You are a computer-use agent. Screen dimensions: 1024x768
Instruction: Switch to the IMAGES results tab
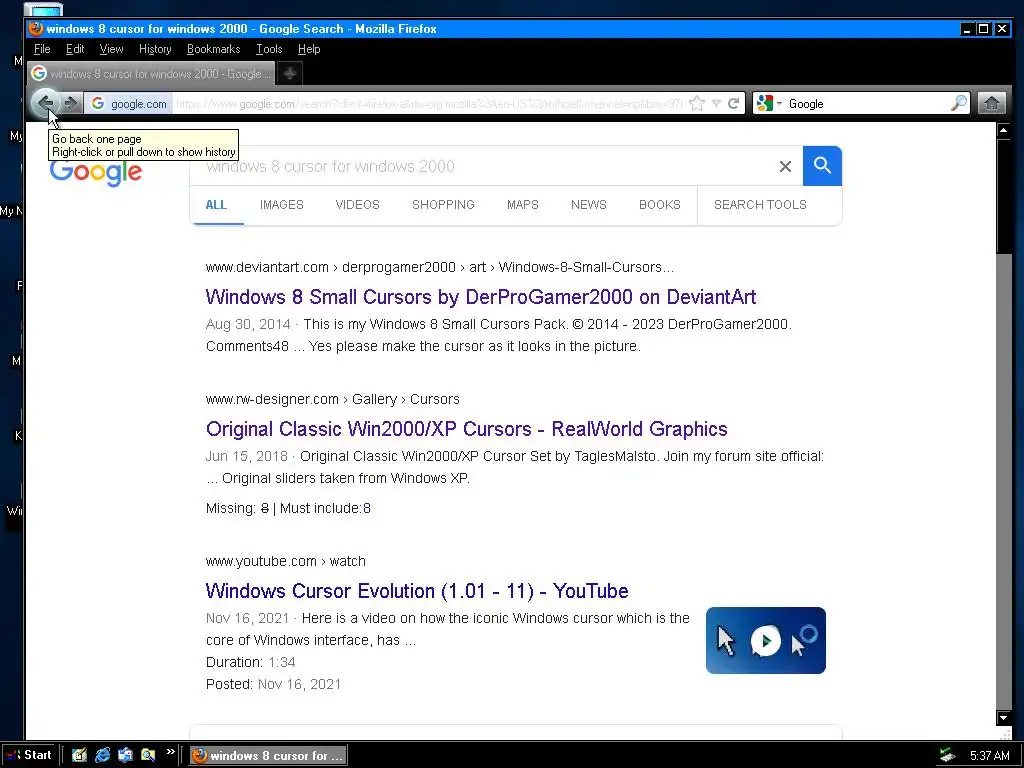pos(281,204)
